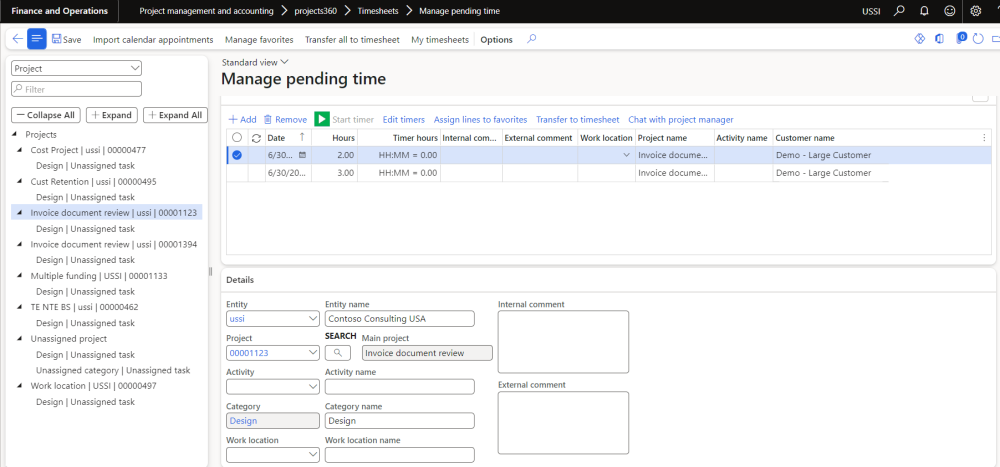1000x467 pixels.
Task: Open My timesheets
Action: (x=439, y=40)
